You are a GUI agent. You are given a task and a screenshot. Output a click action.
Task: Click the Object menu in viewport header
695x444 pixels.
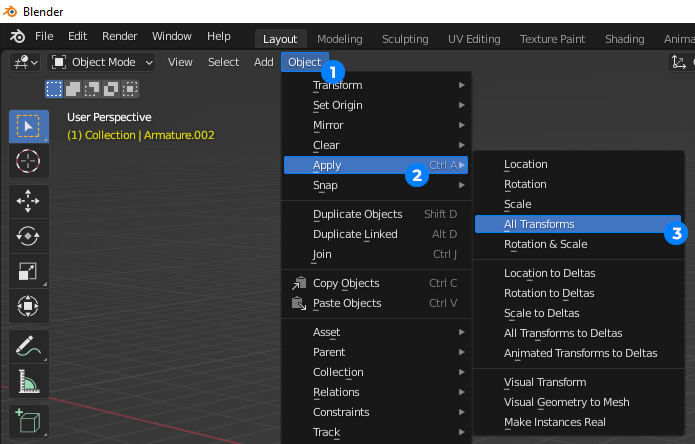(x=305, y=62)
